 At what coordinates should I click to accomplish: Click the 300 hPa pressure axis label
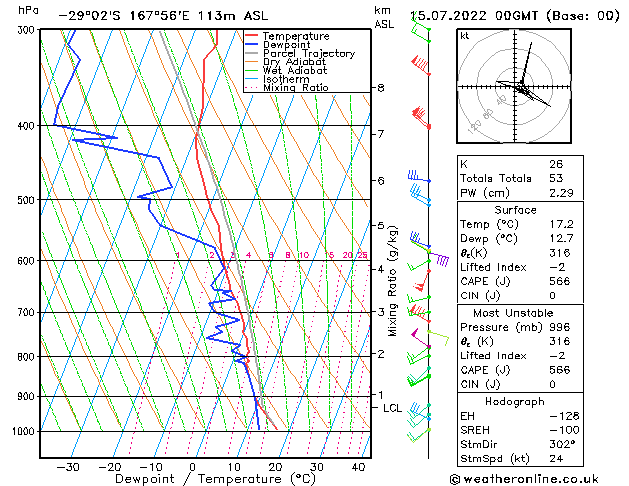click(x=27, y=30)
